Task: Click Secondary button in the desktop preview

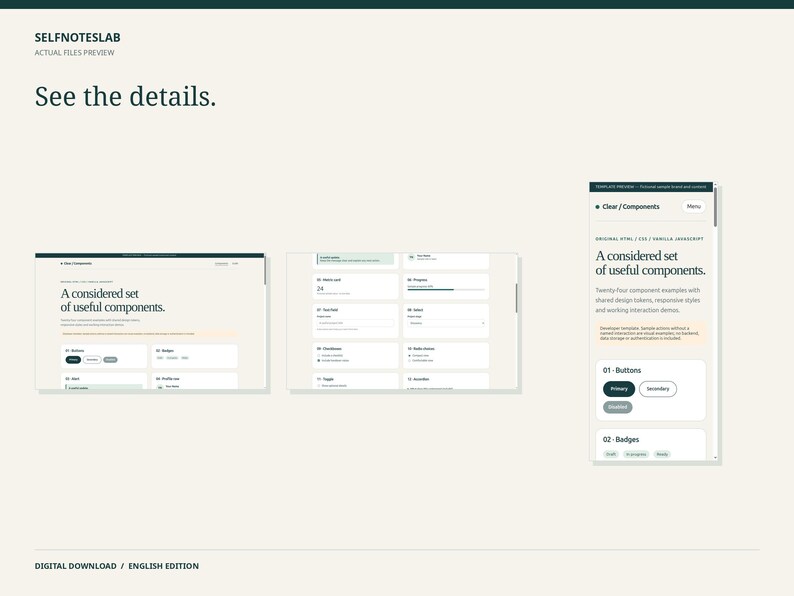Action: [92, 360]
